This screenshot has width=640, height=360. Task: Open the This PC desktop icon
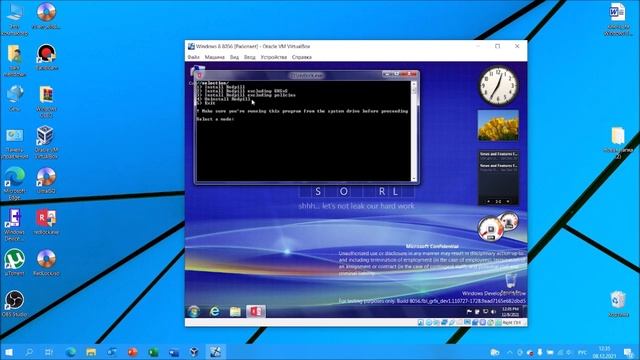pyautogui.click(x=14, y=19)
